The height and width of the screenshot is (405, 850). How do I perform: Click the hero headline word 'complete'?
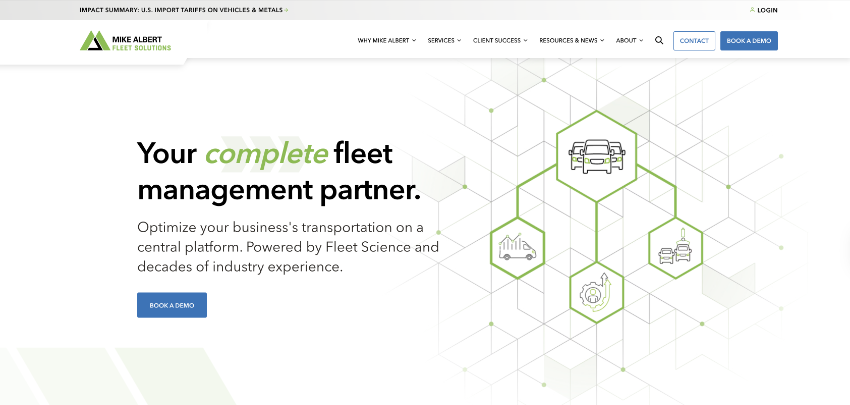tap(266, 154)
